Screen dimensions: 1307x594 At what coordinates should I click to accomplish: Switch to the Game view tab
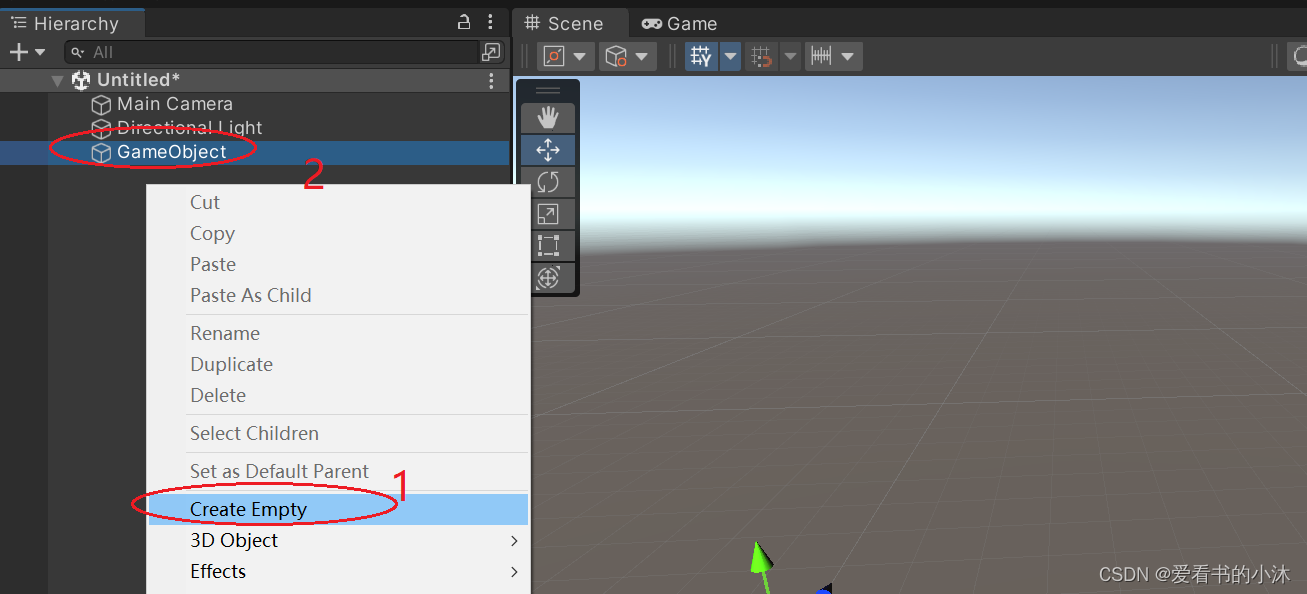678,22
